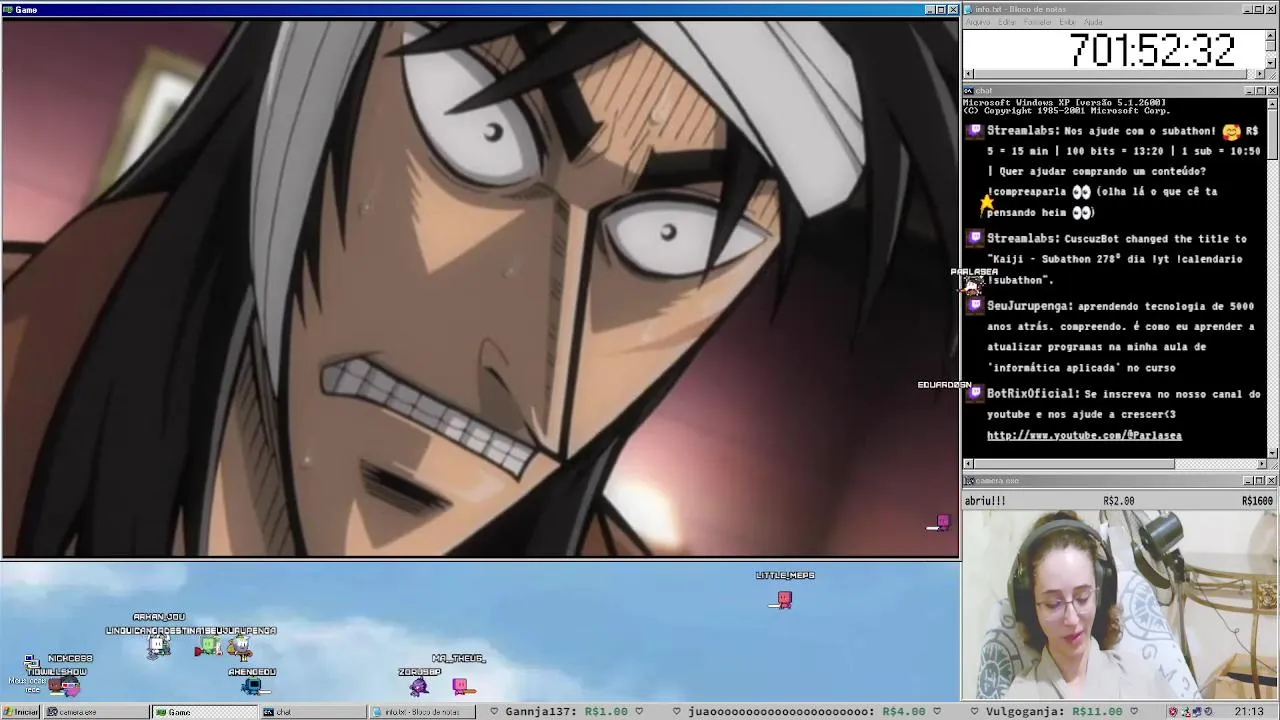This screenshot has width=1280, height=720.
Task: Click the chat horizontal scrollbar thumb
Action: click(1074, 464)
